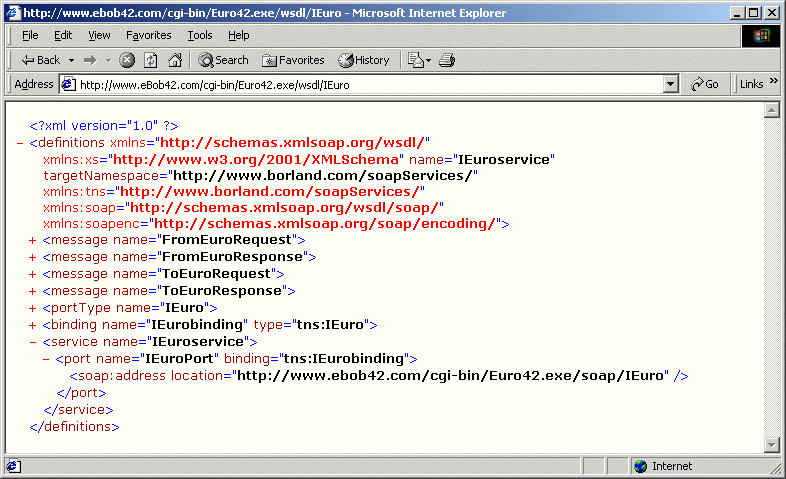Click the Links toolbar label
The image size is (786, 479).
(x=751, y=84)
